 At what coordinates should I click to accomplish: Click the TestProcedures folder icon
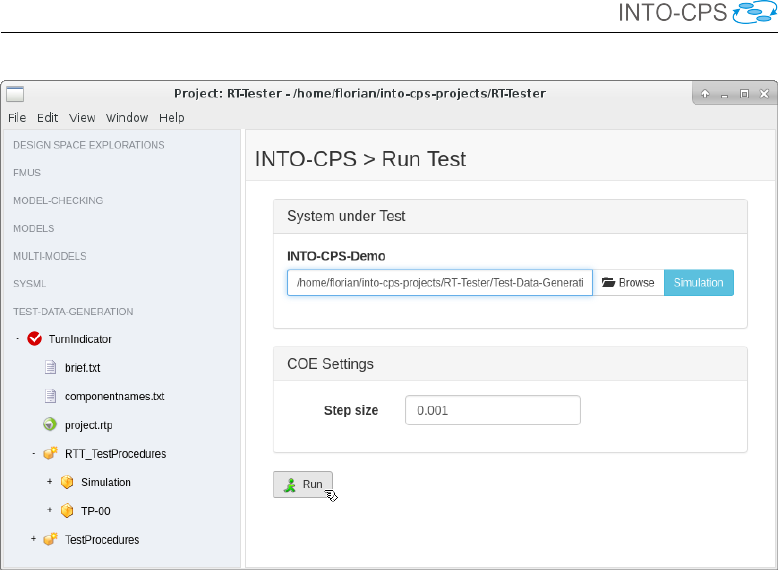tap(50, 540)
